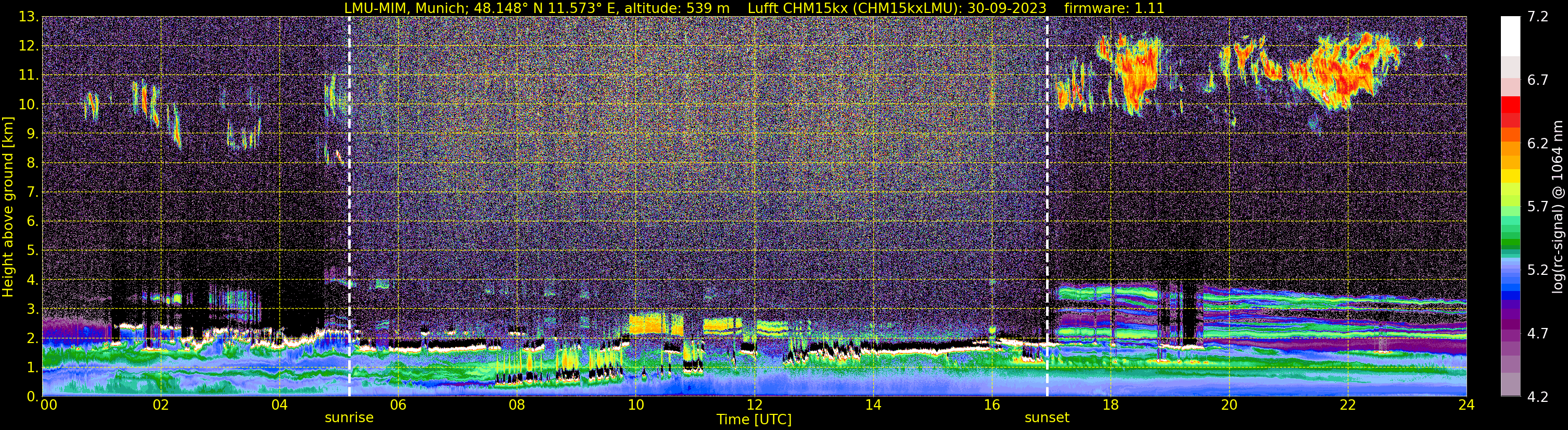Click the time tick label '20'
Image resolution: width=1568 pixels, height=430 pixels.
click(x=1229, y=406)
